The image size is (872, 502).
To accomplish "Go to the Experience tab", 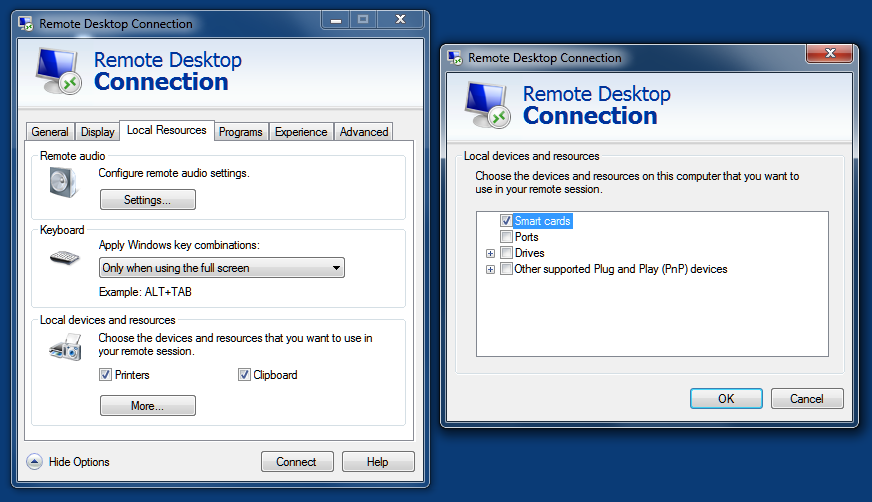I will pyautogui.click(x=301, y=132).
